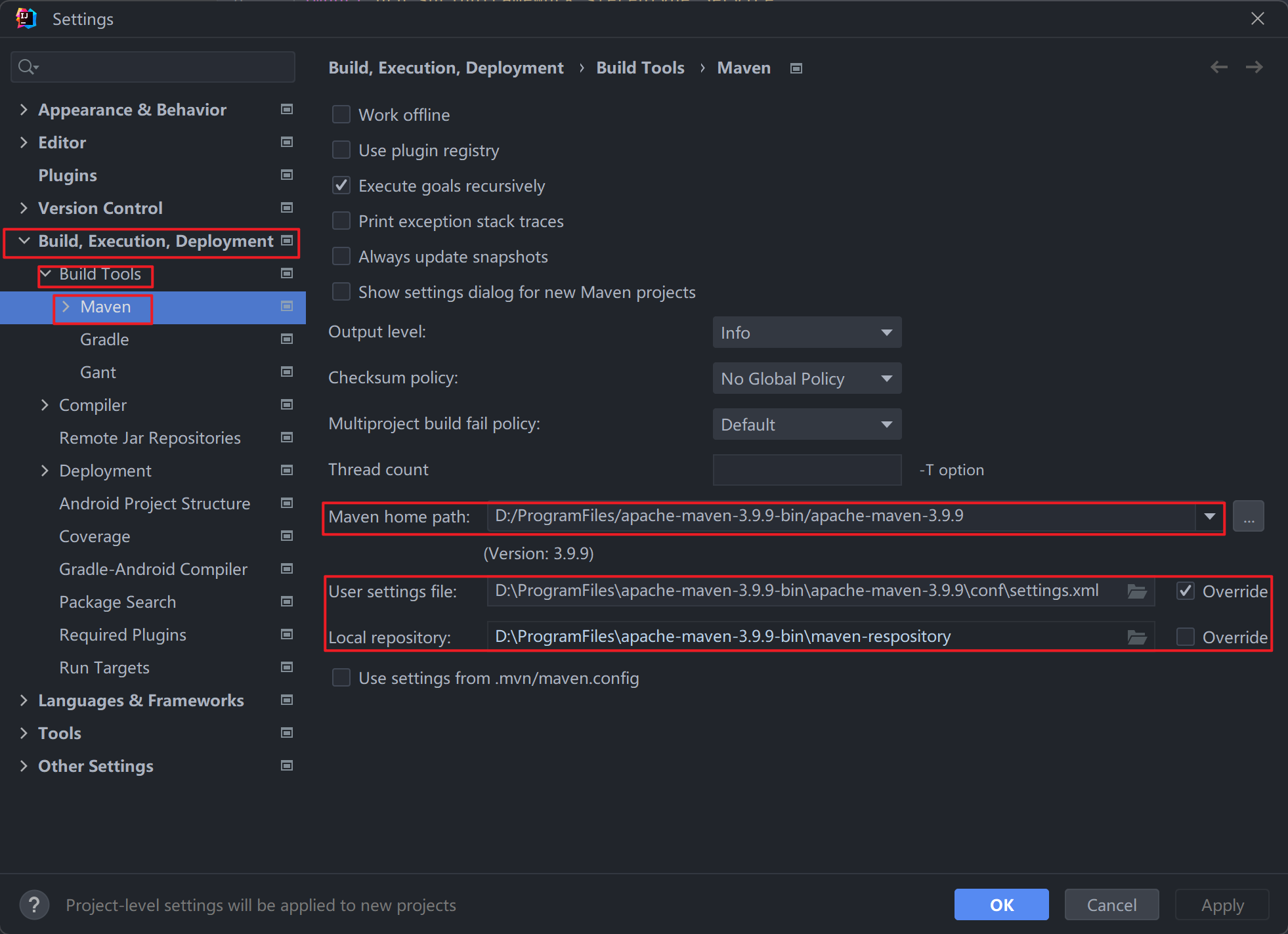Open the Checksum policy dropdown

807,379
